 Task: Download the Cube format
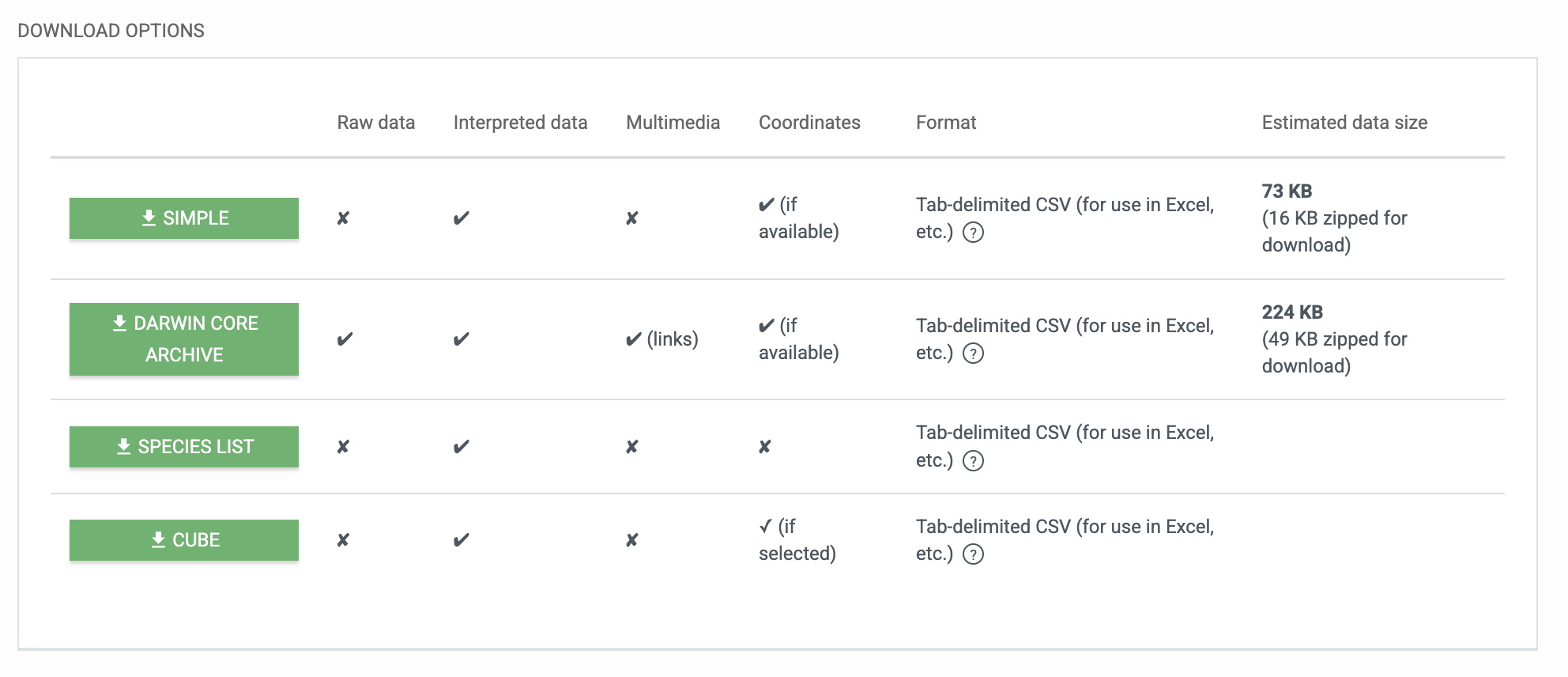point(183,540)
